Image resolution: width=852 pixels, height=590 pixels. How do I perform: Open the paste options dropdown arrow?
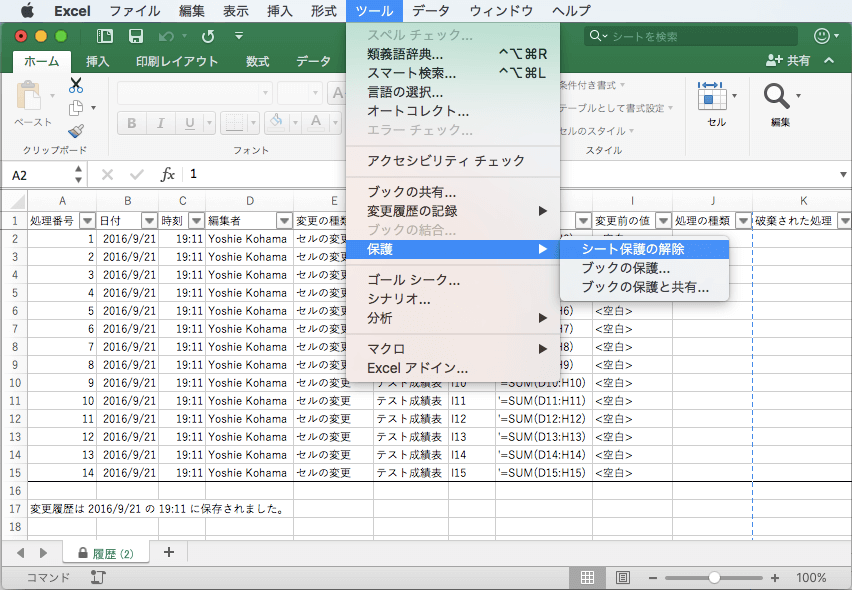click(52, 96)
